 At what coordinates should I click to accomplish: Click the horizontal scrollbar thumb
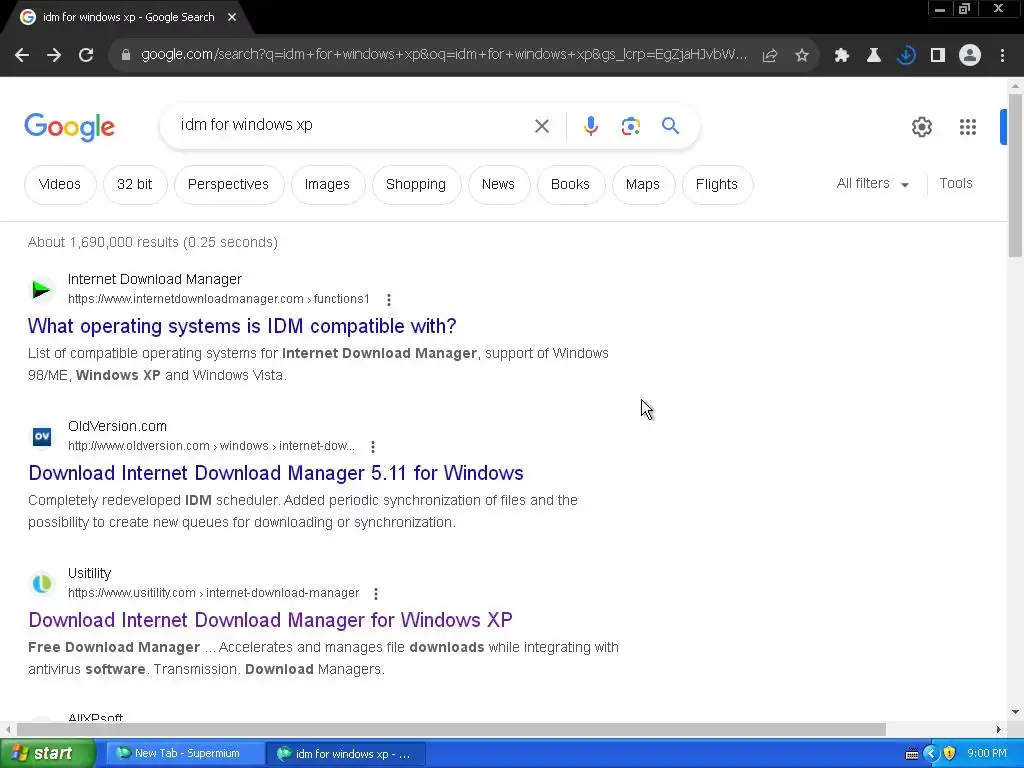[x=451, y=729]
